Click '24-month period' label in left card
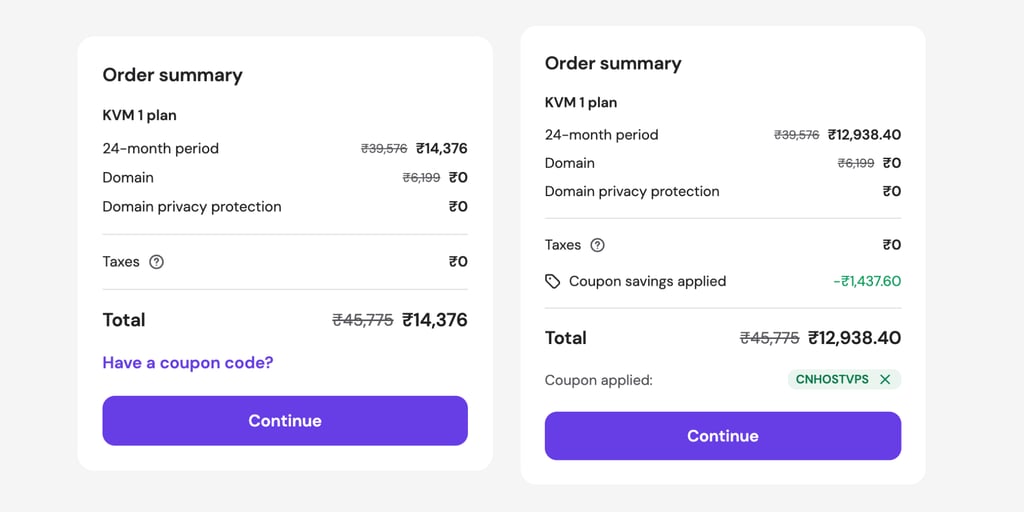 161,148
